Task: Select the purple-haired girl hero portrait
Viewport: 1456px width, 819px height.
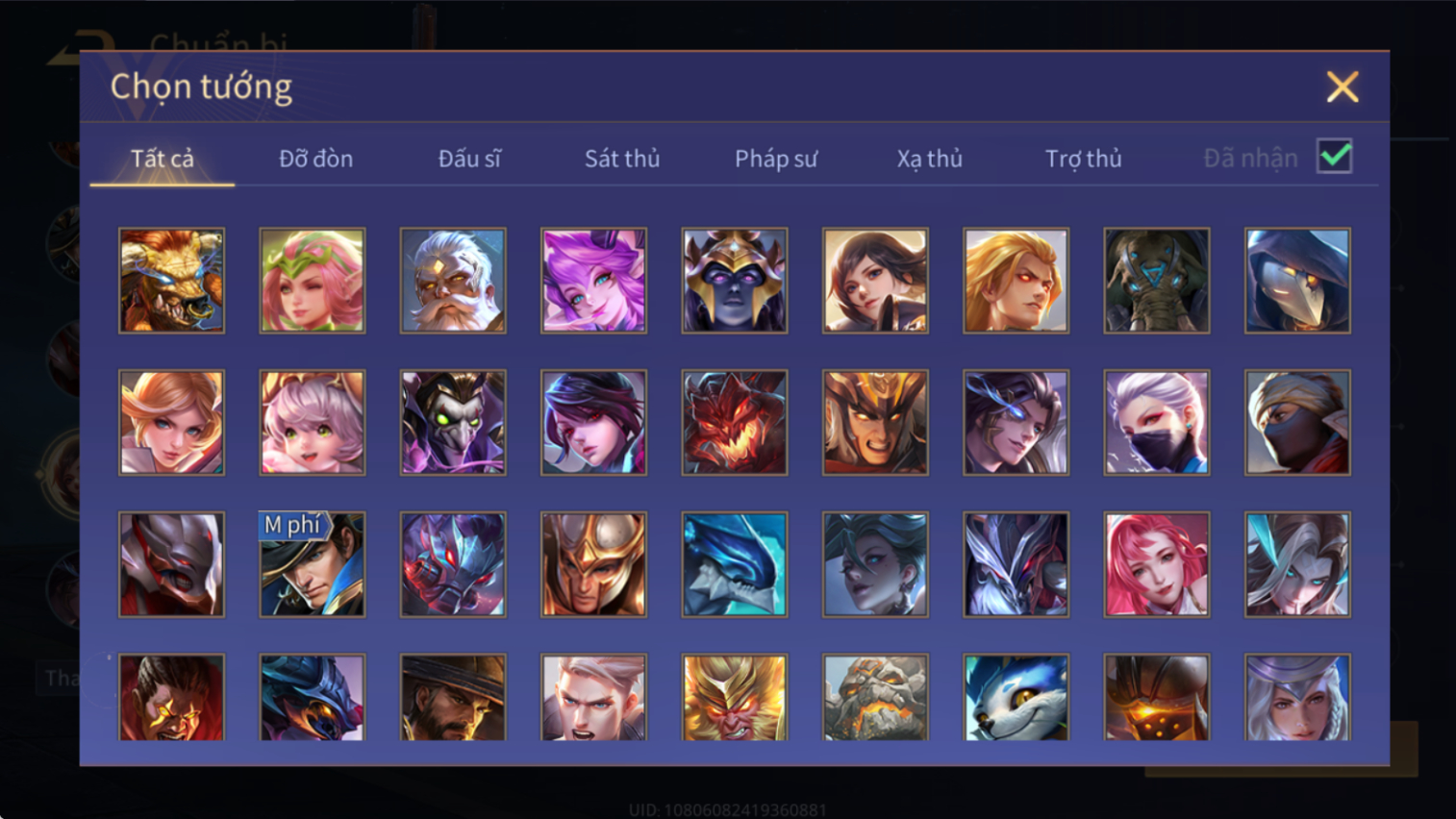Action: pos(593,281)
